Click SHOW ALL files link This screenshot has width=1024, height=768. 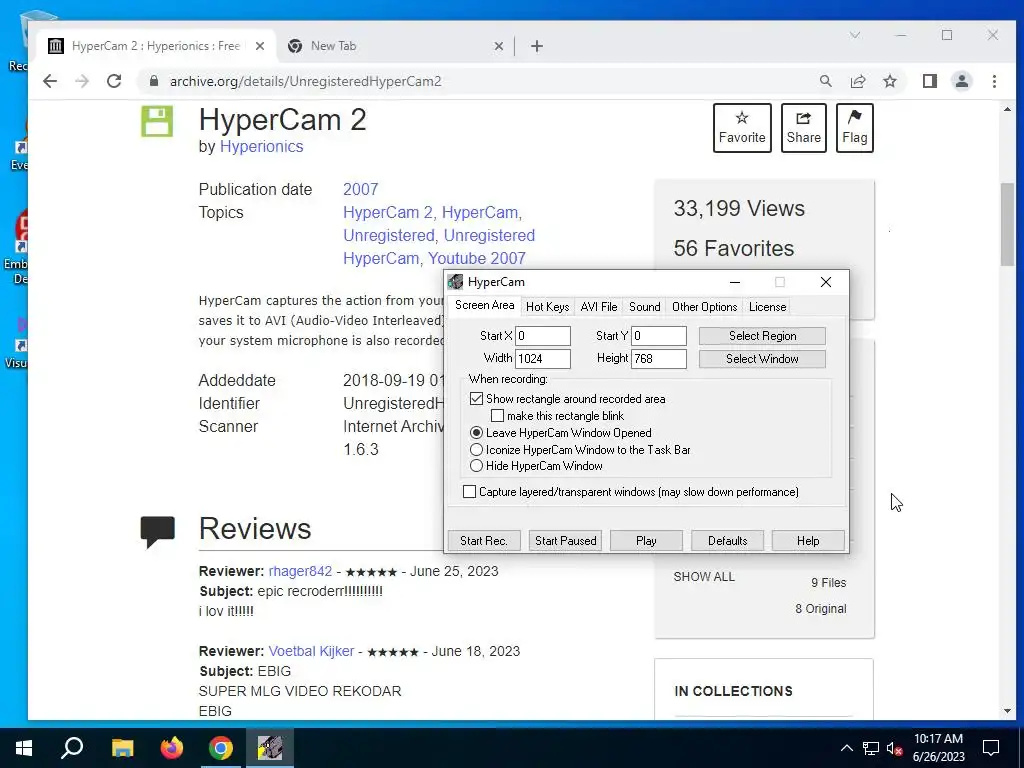pyautogui.click(x=704, y=577)
